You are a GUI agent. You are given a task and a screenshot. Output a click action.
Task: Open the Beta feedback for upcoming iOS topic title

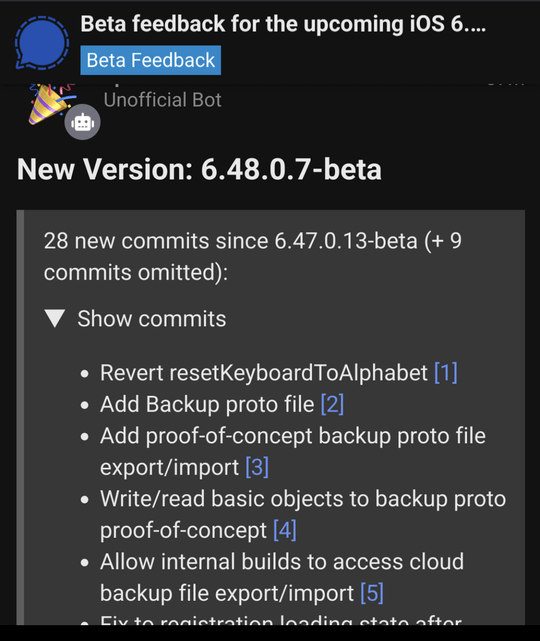pos(283,24)
